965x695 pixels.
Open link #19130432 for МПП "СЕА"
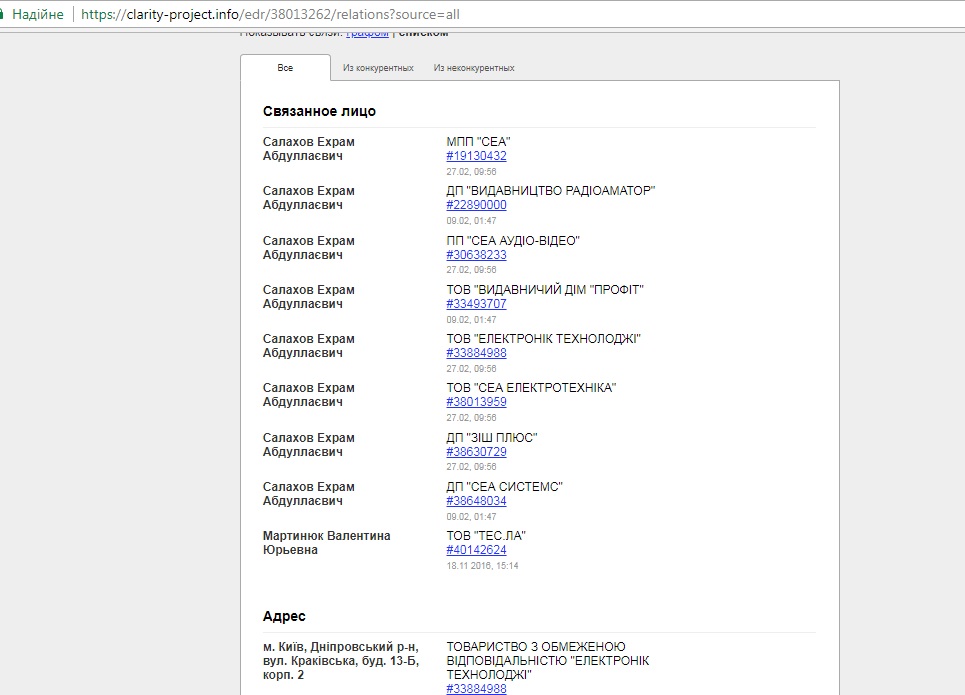(x=476, y=156)
